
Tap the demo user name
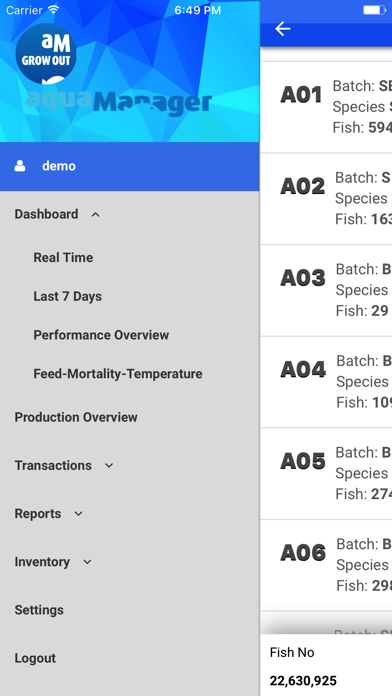tap(59, 166)
